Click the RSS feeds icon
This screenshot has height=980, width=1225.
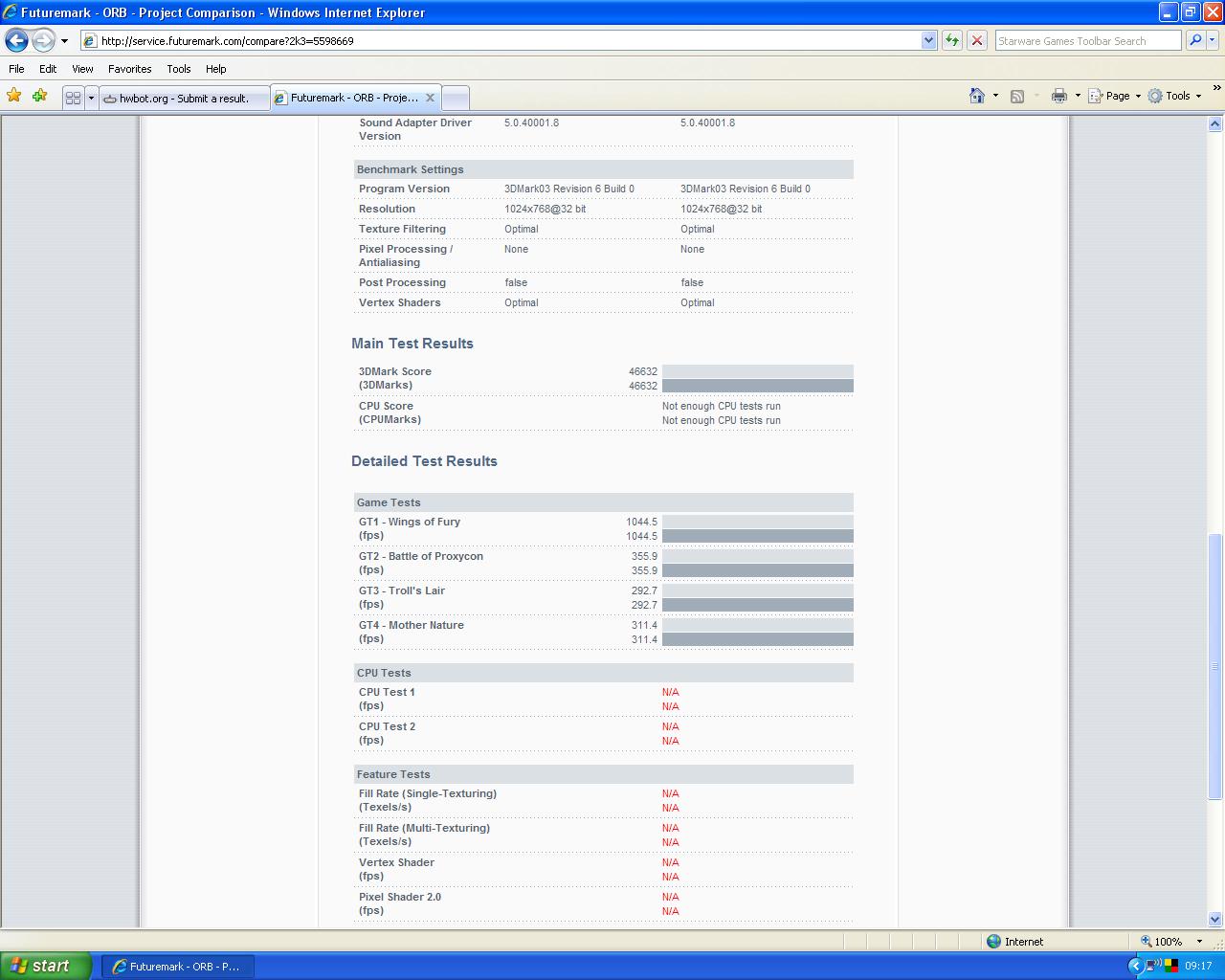click(1017, 96)
